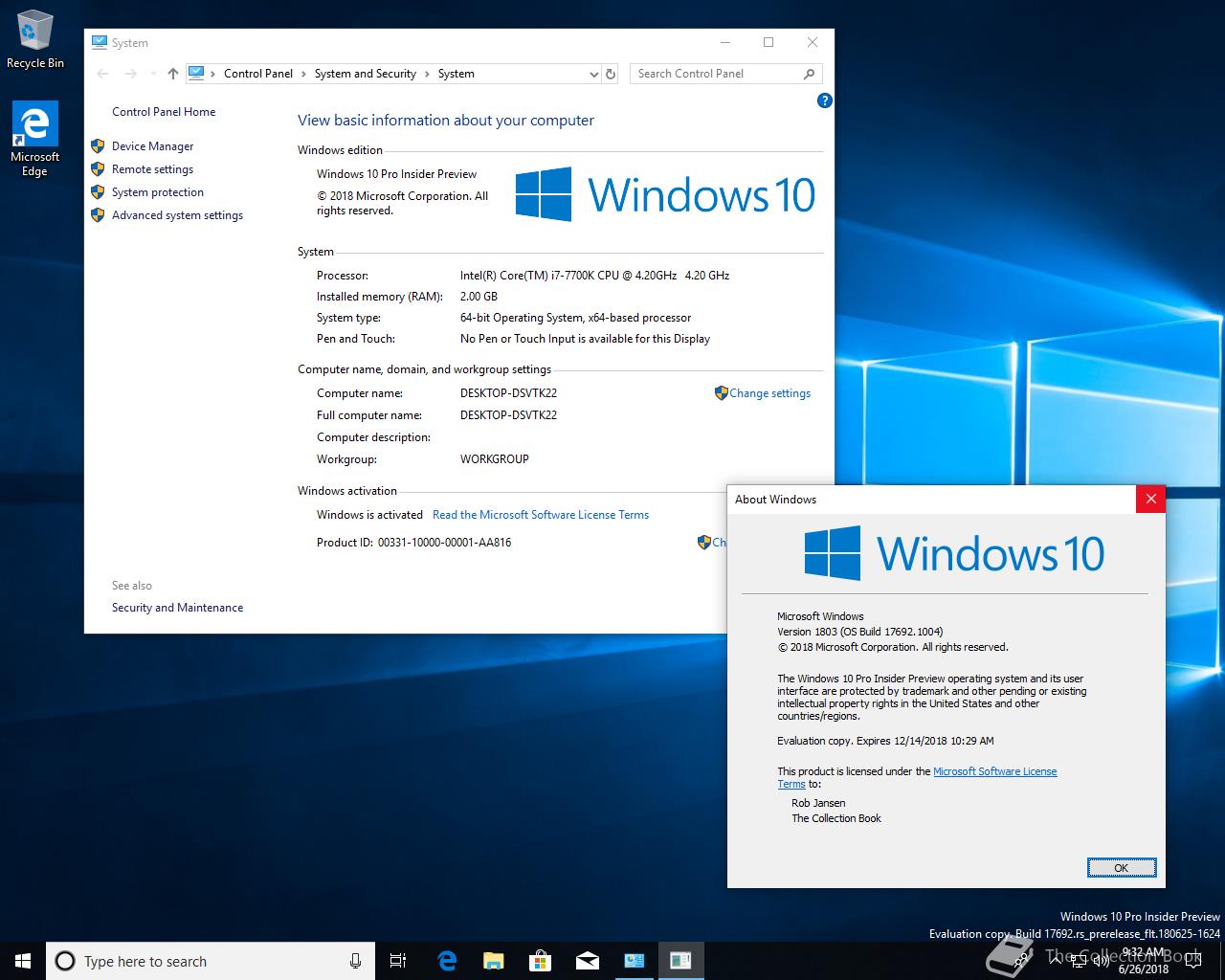
Task: Open Remote settings
Action: (152, 169)
